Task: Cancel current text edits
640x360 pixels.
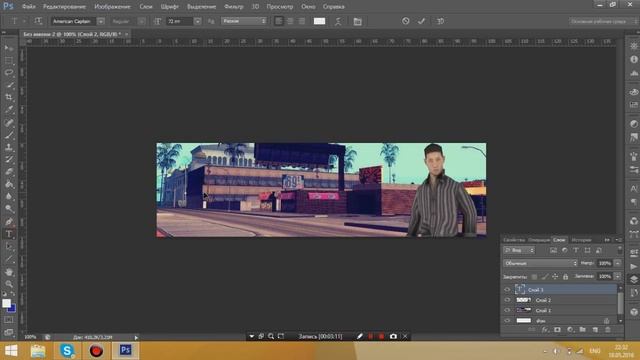Action: coord(405,21)
